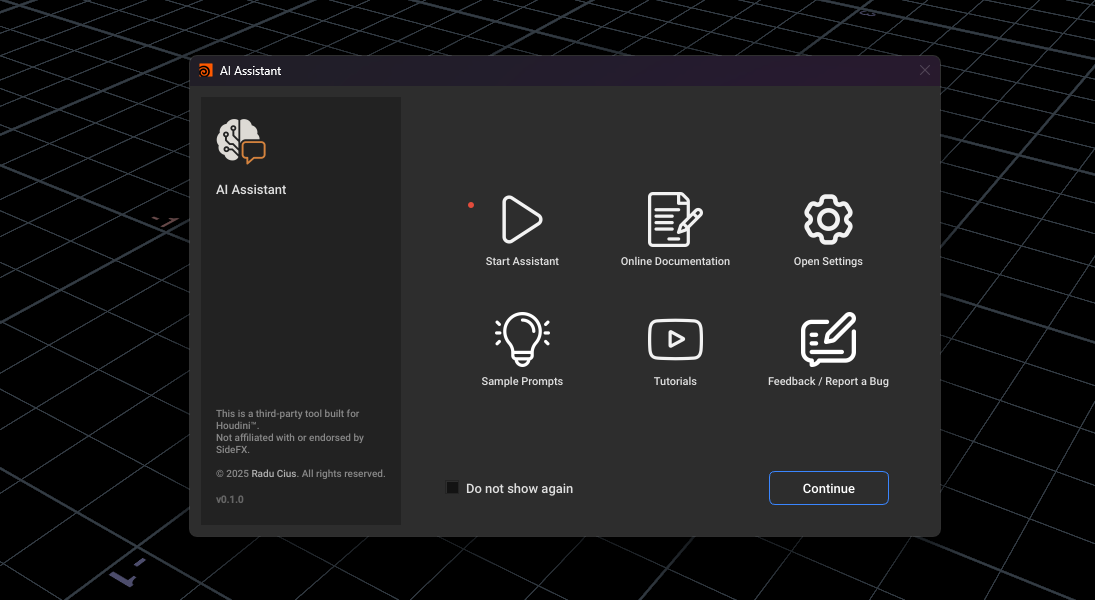The width and height of the screenshot is (1095, 600).
Task: Click the v0.1.0 version text
Action: coord(230,499)
